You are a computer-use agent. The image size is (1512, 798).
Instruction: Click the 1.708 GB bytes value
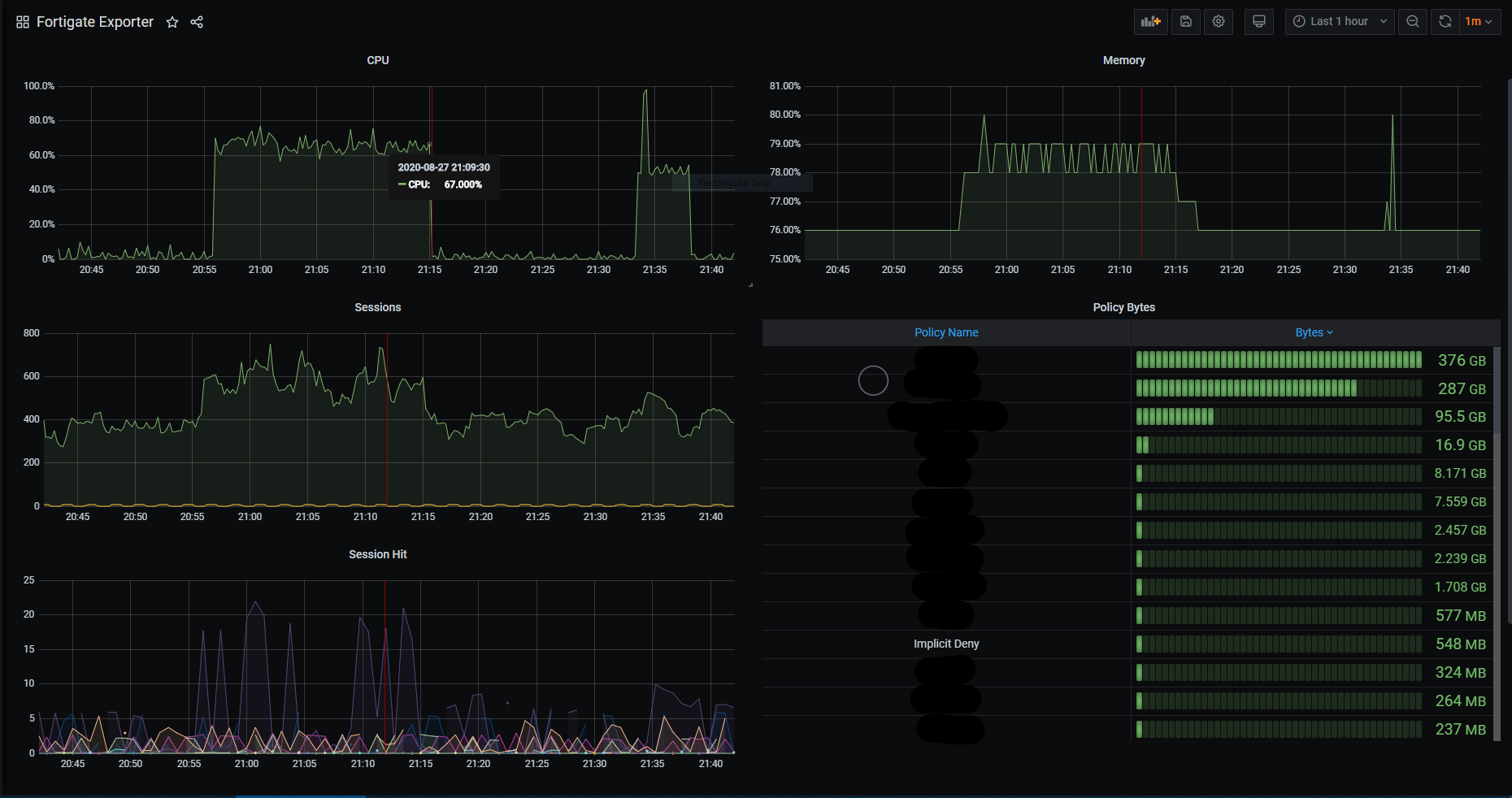click(x=1460, y=587)
